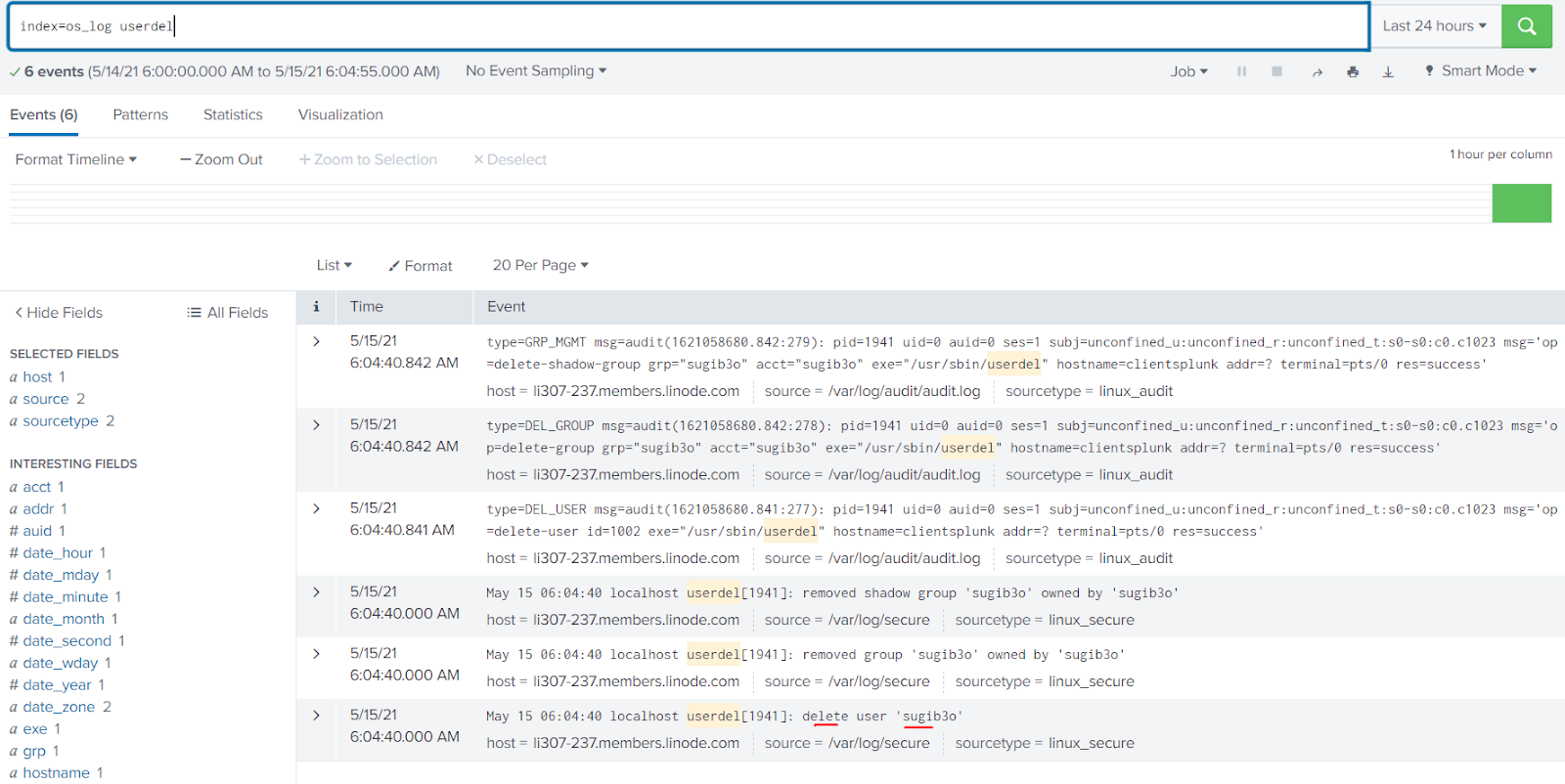Open the date_year field

pyautogui.click(x=57, y=684)
